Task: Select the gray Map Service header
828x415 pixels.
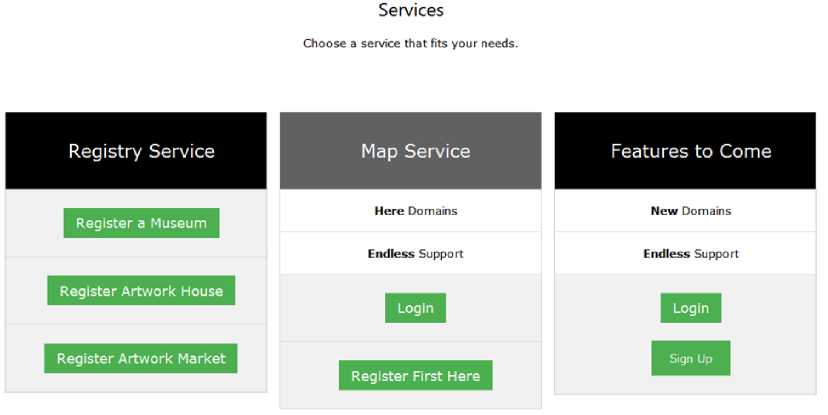Action: pos(415,151)
